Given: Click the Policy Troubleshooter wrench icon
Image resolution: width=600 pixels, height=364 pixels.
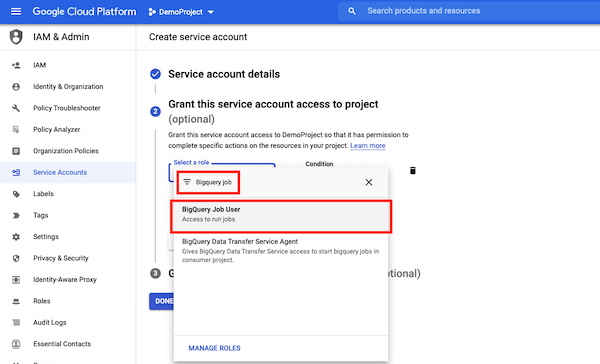Looking at the screenshot, I should (16, 108).
